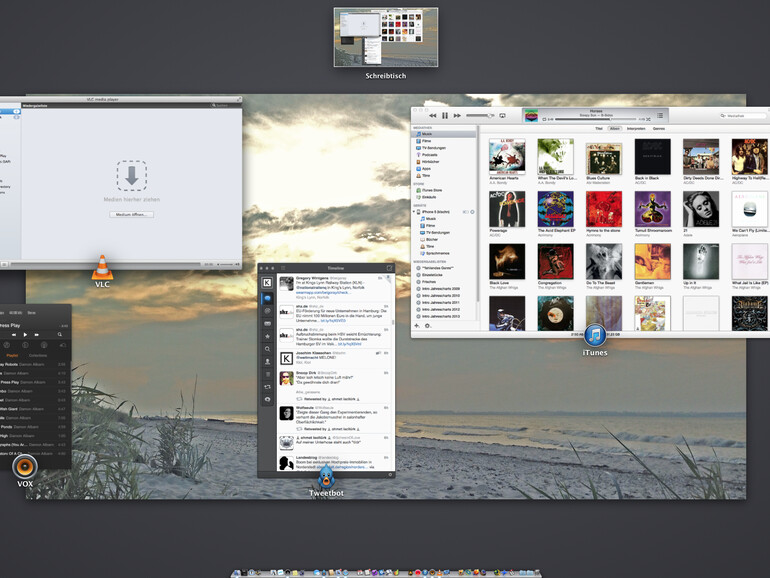Image resolution: width=770 pixels, height=578 pixels.
Task: Click the Tweetbot bird app icon
Action: pos(326,477)
